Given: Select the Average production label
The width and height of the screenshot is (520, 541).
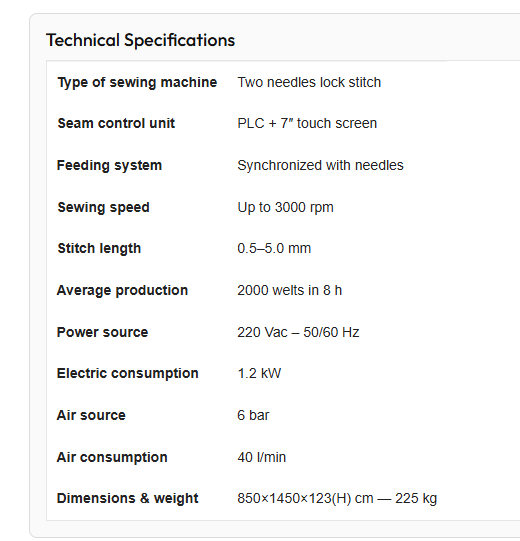Looking at the screenshot, I should tap(122, 290).
